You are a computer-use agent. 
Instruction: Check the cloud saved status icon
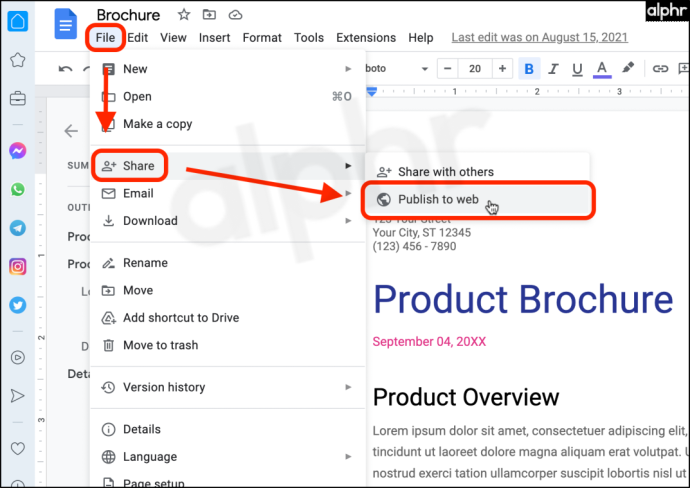235,15
